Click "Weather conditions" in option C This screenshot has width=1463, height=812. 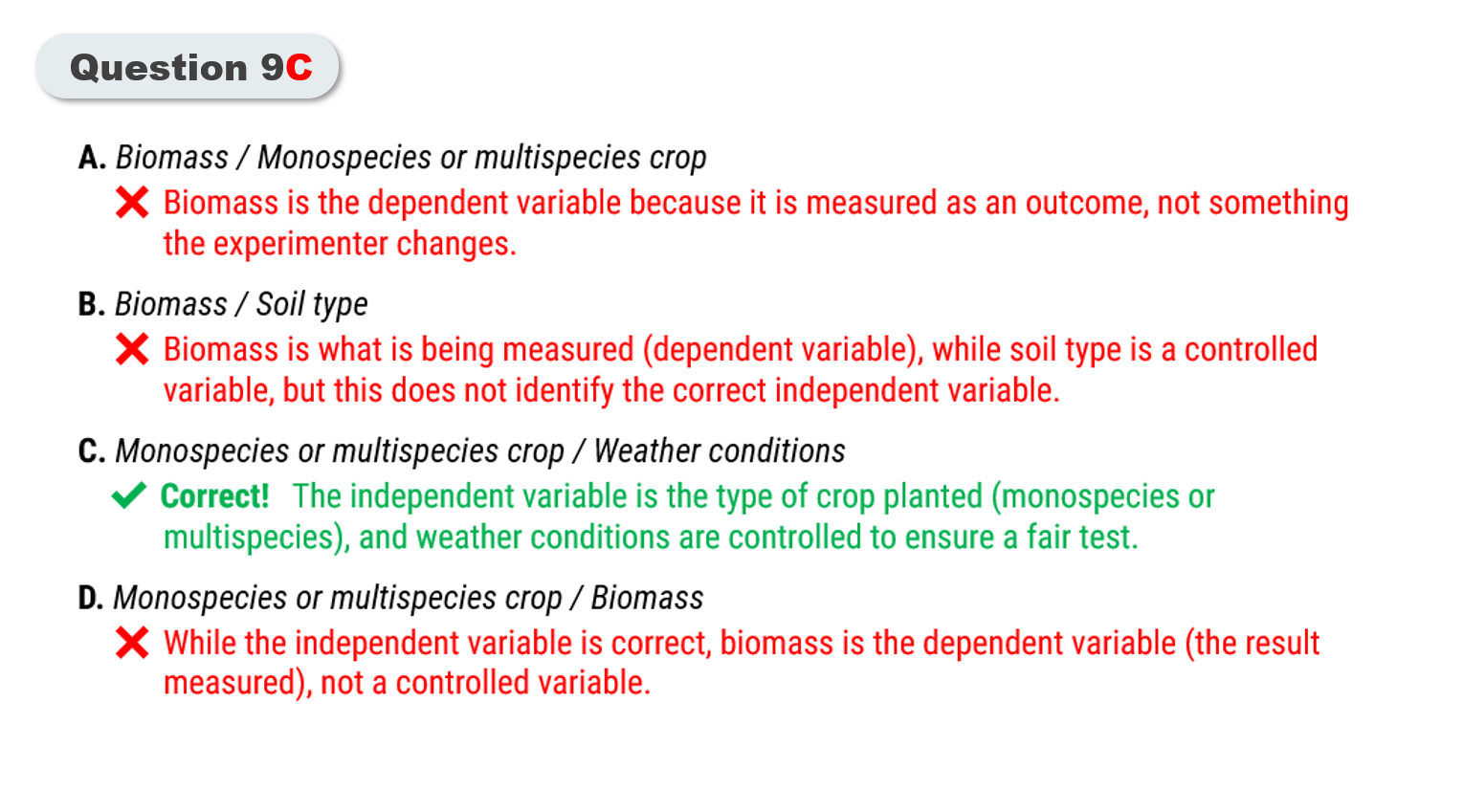(720, 451)
